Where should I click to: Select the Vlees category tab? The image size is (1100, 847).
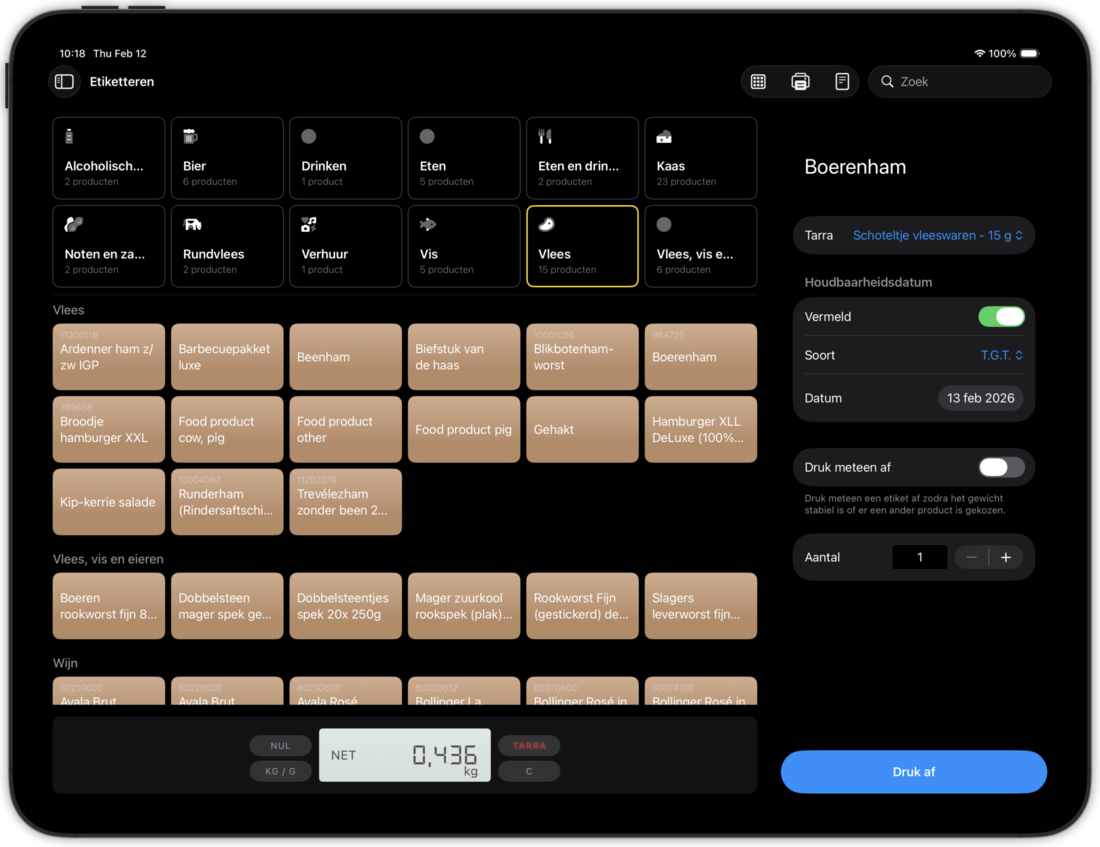[582, 246]
